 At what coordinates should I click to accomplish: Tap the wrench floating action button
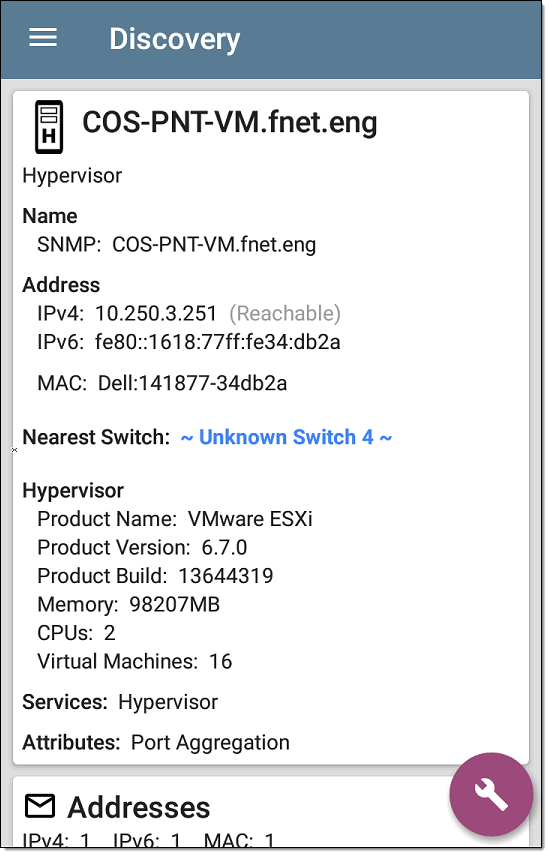pos(491,795)
